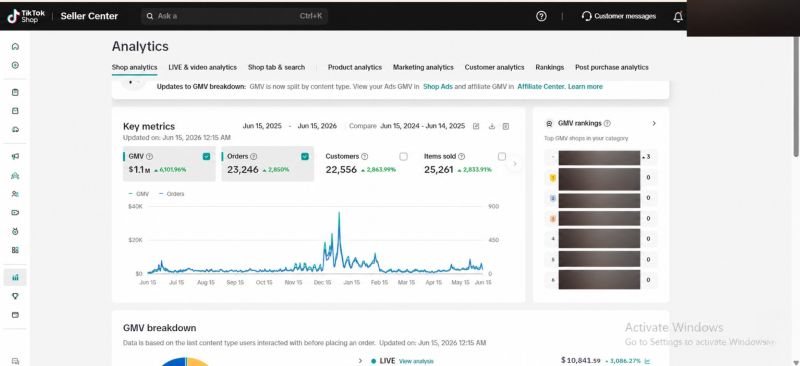Image resolution: width=800 pixels, height=366 pixels.
Task: Follow the Shop Ads link
Action: point(438,87)
